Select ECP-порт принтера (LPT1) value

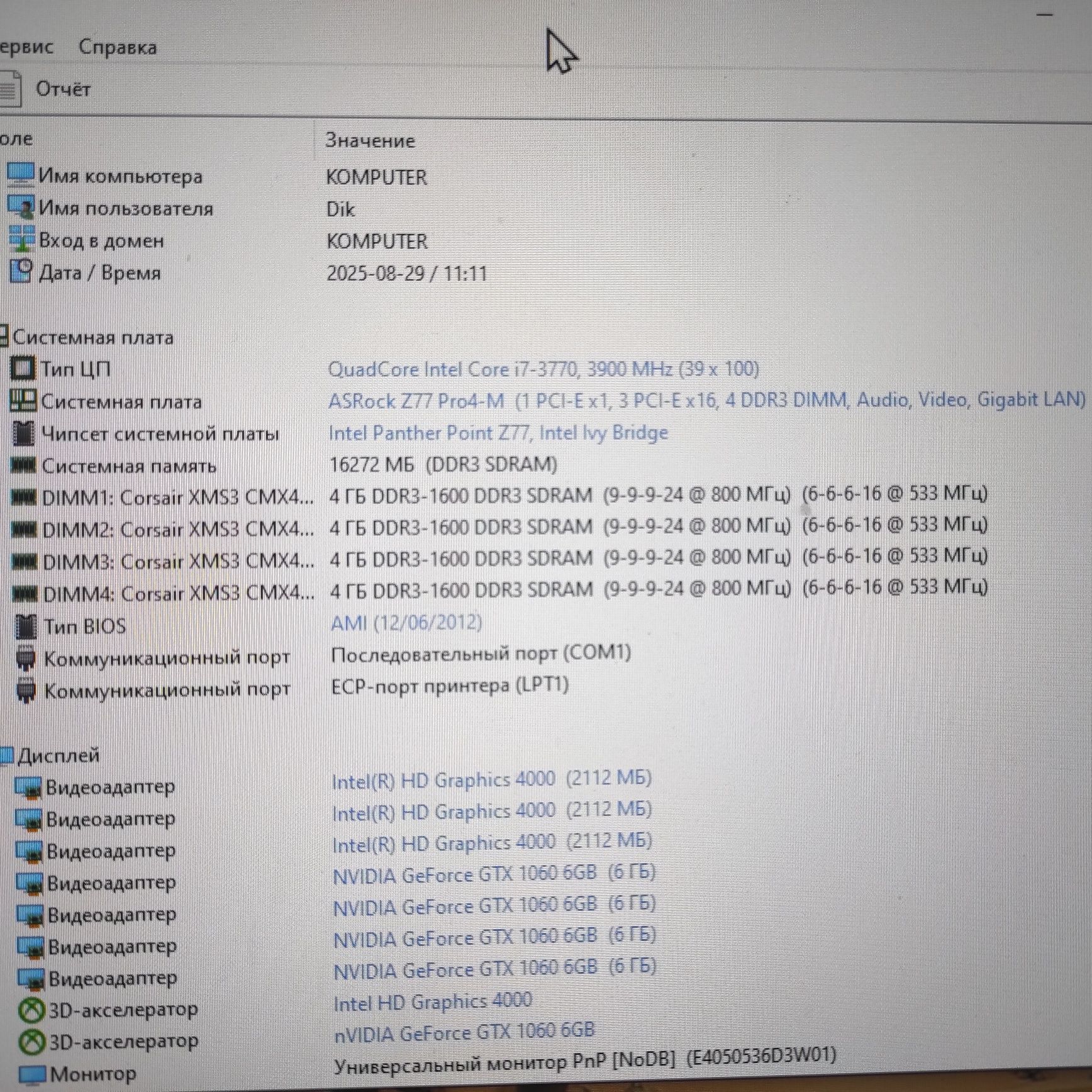click(450, 685)
